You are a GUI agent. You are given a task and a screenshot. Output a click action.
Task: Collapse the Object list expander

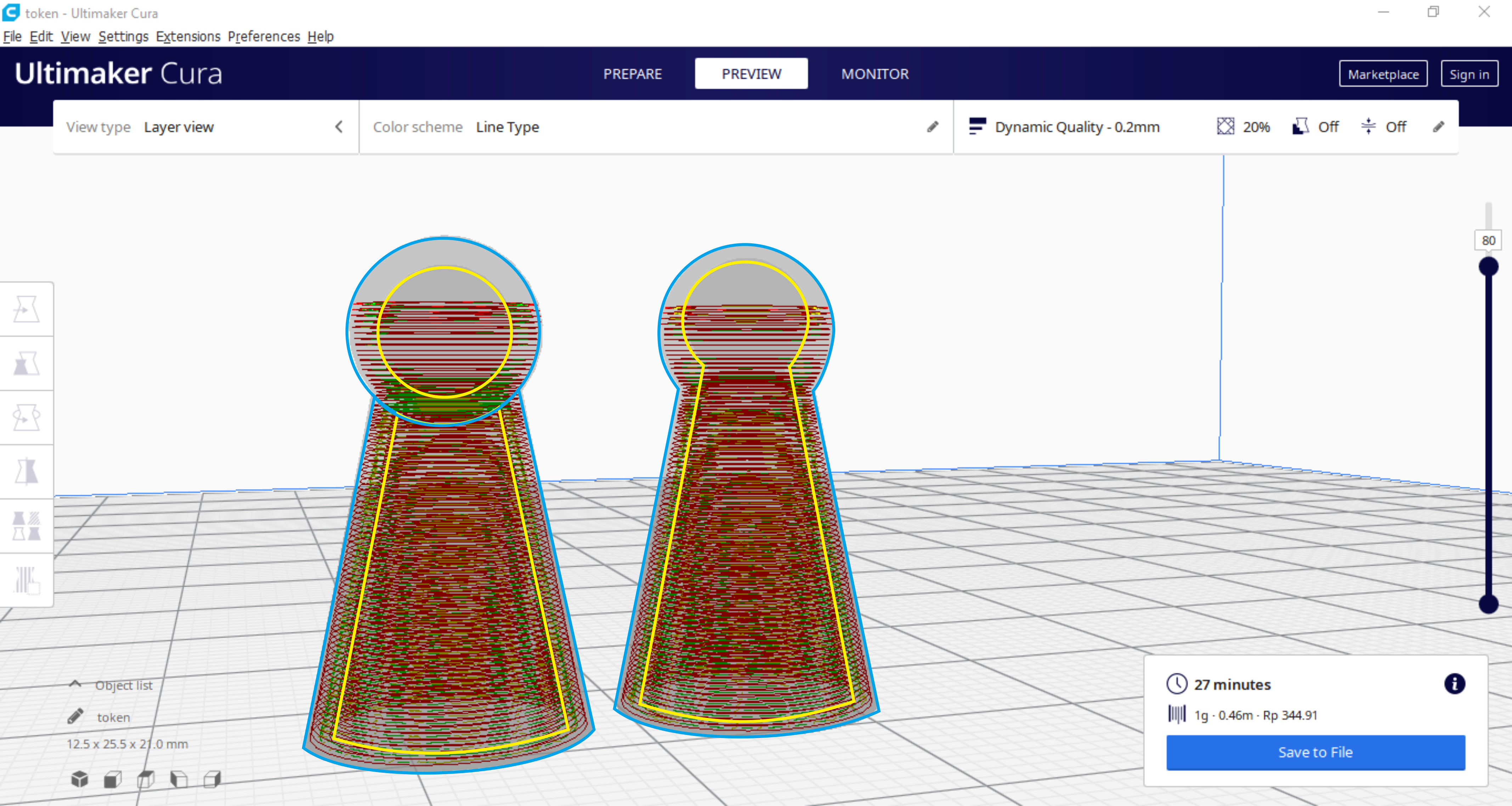(x=75, y=685)
